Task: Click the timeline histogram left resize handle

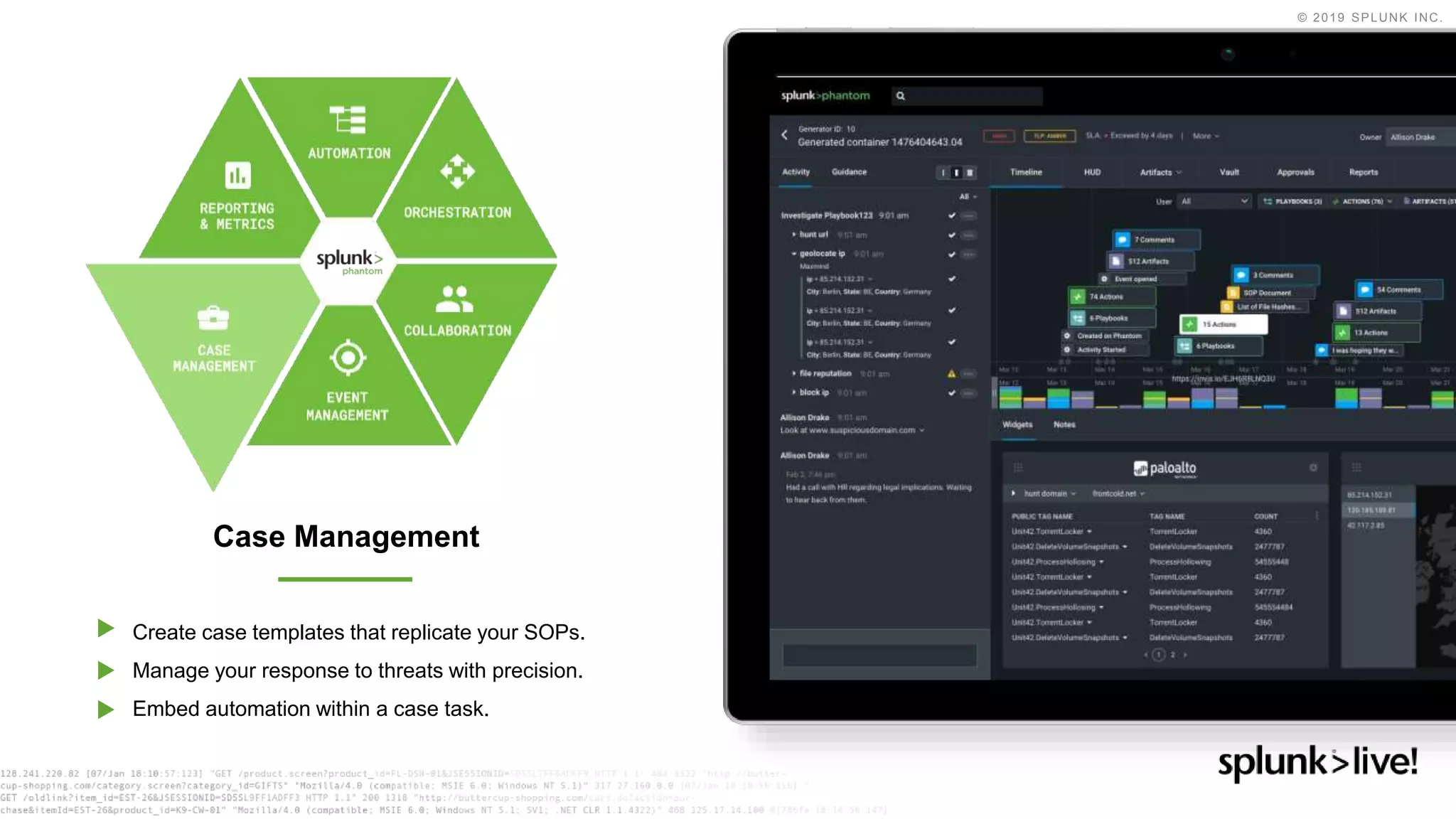Action: point(995,392)
